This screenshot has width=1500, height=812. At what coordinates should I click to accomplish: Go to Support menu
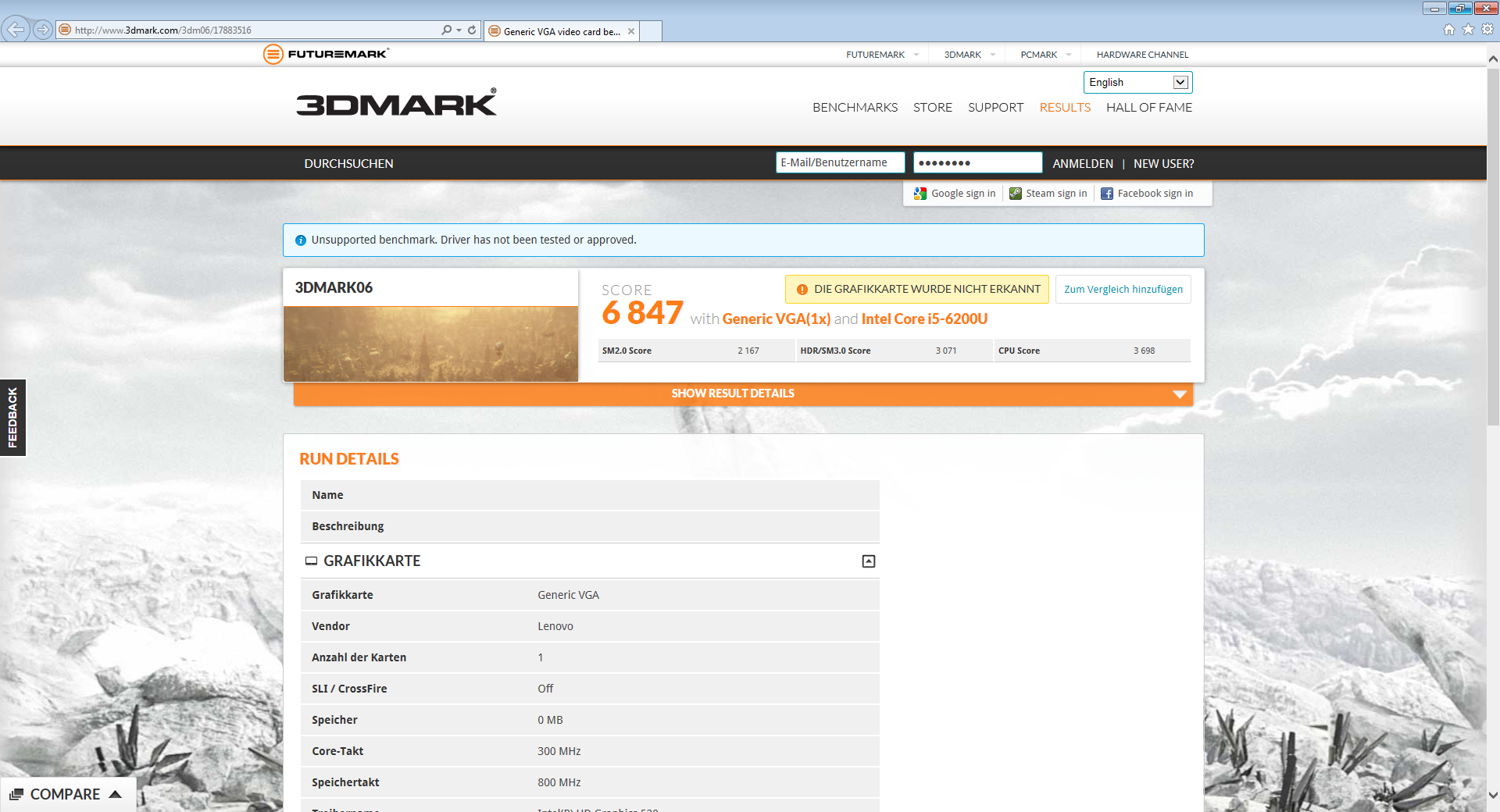995,108
